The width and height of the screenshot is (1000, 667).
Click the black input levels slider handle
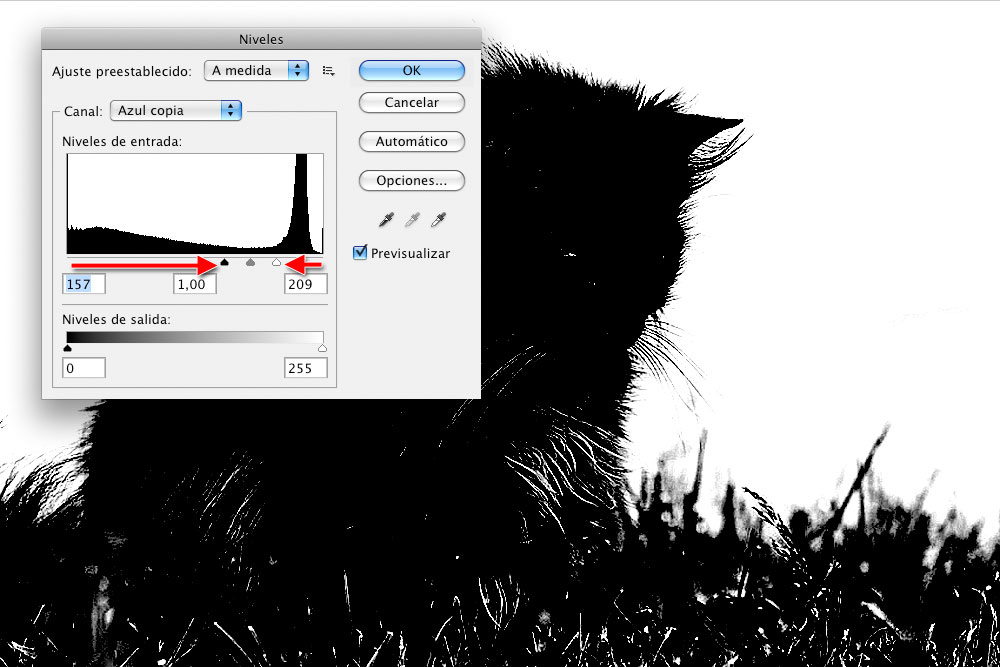pyautogui.click(x=224, y=262)
